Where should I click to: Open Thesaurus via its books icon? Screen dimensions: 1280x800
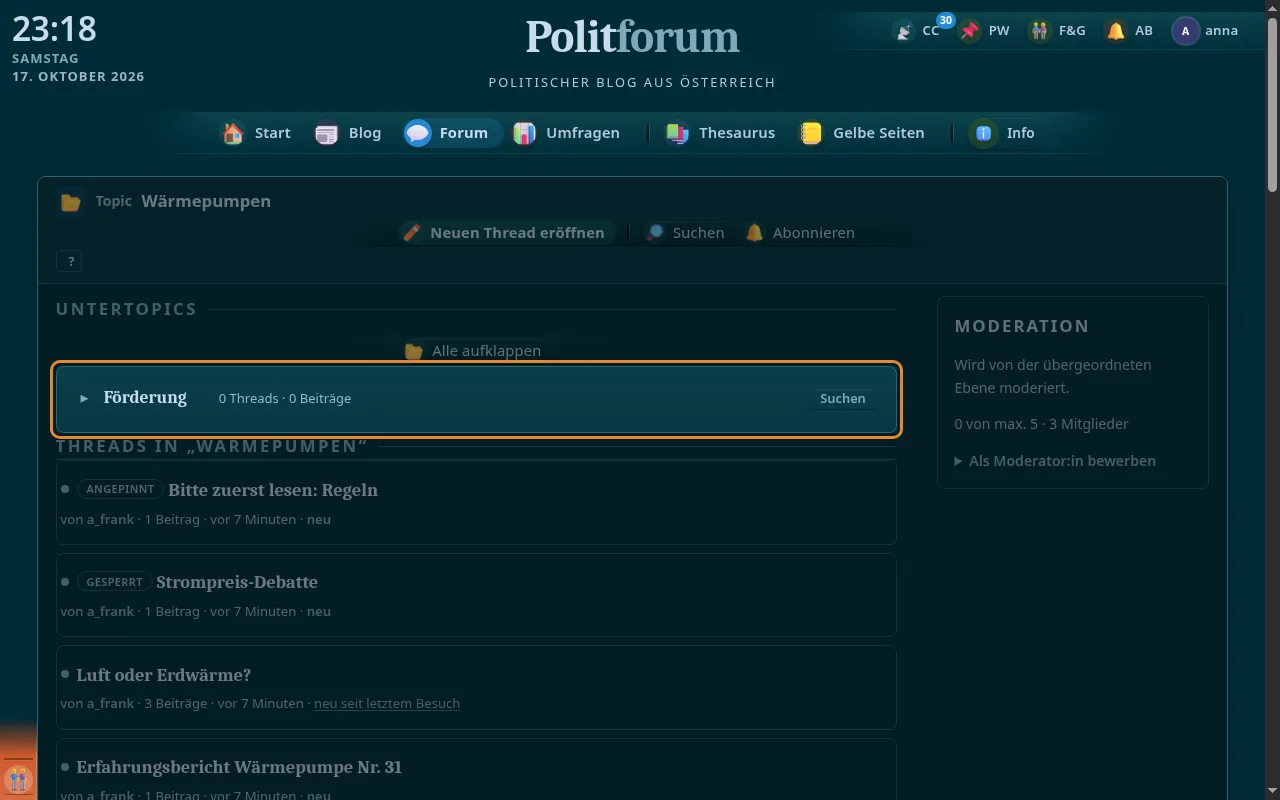(x=678, y=133)
